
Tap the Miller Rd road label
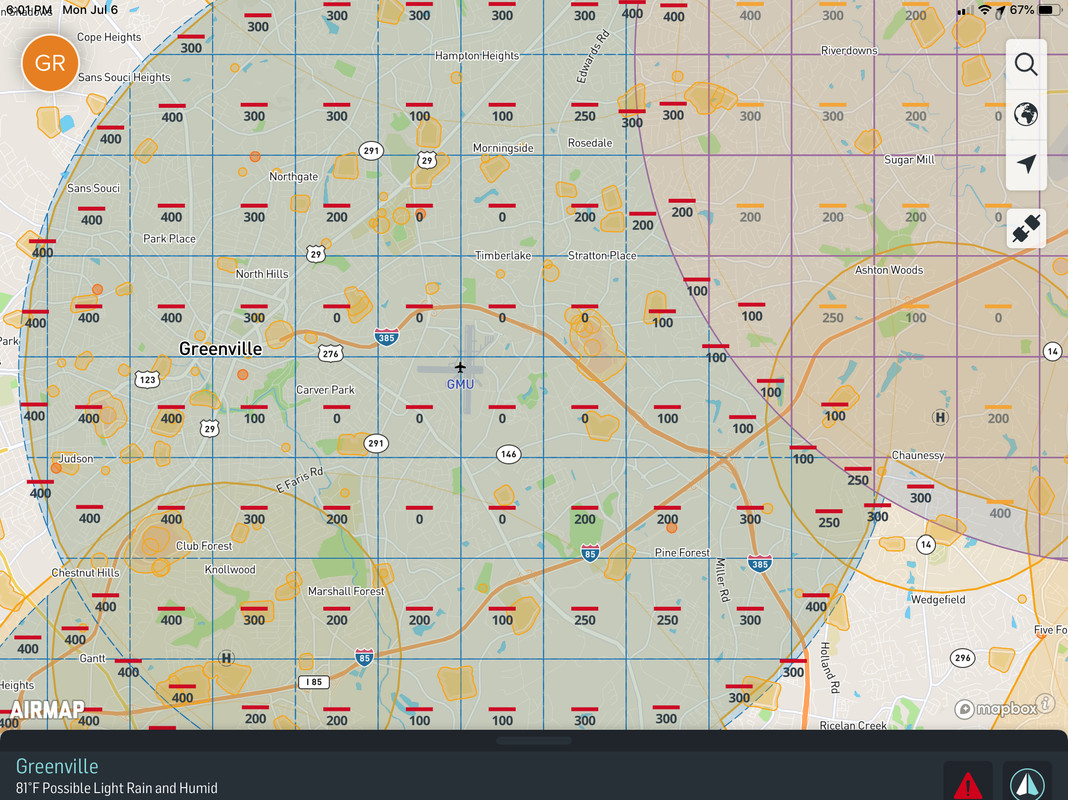point(721,580)
